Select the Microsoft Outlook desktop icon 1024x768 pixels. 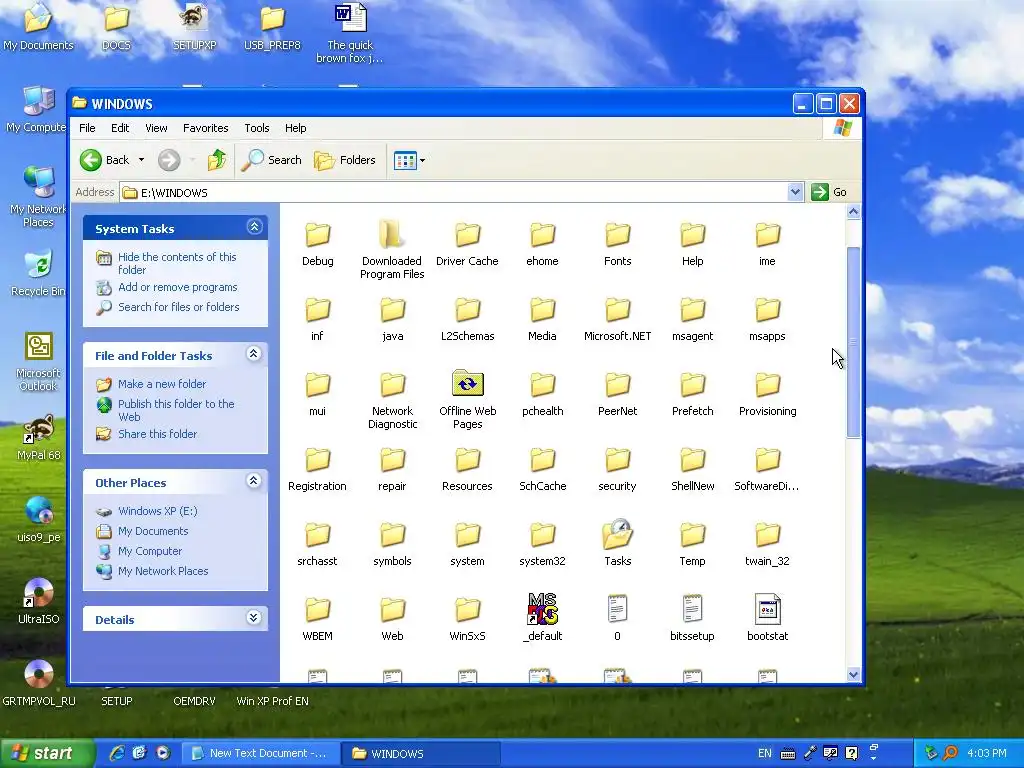pos(39,347)
